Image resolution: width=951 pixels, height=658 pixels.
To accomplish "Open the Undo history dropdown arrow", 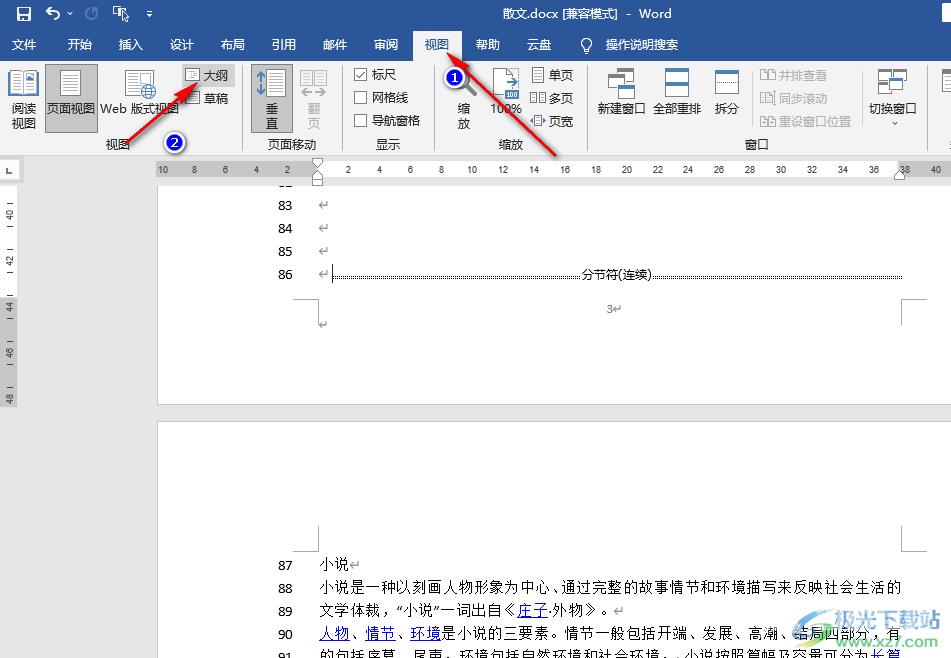I will click(70, 14).
